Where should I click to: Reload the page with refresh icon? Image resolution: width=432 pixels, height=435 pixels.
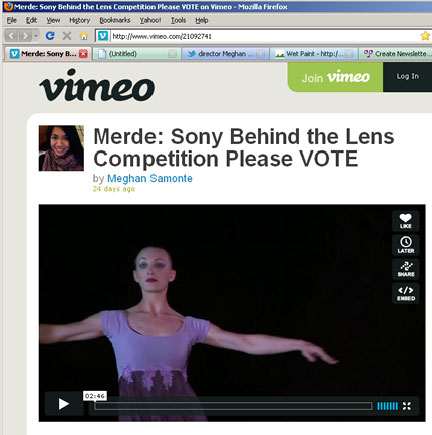(50, 36)
